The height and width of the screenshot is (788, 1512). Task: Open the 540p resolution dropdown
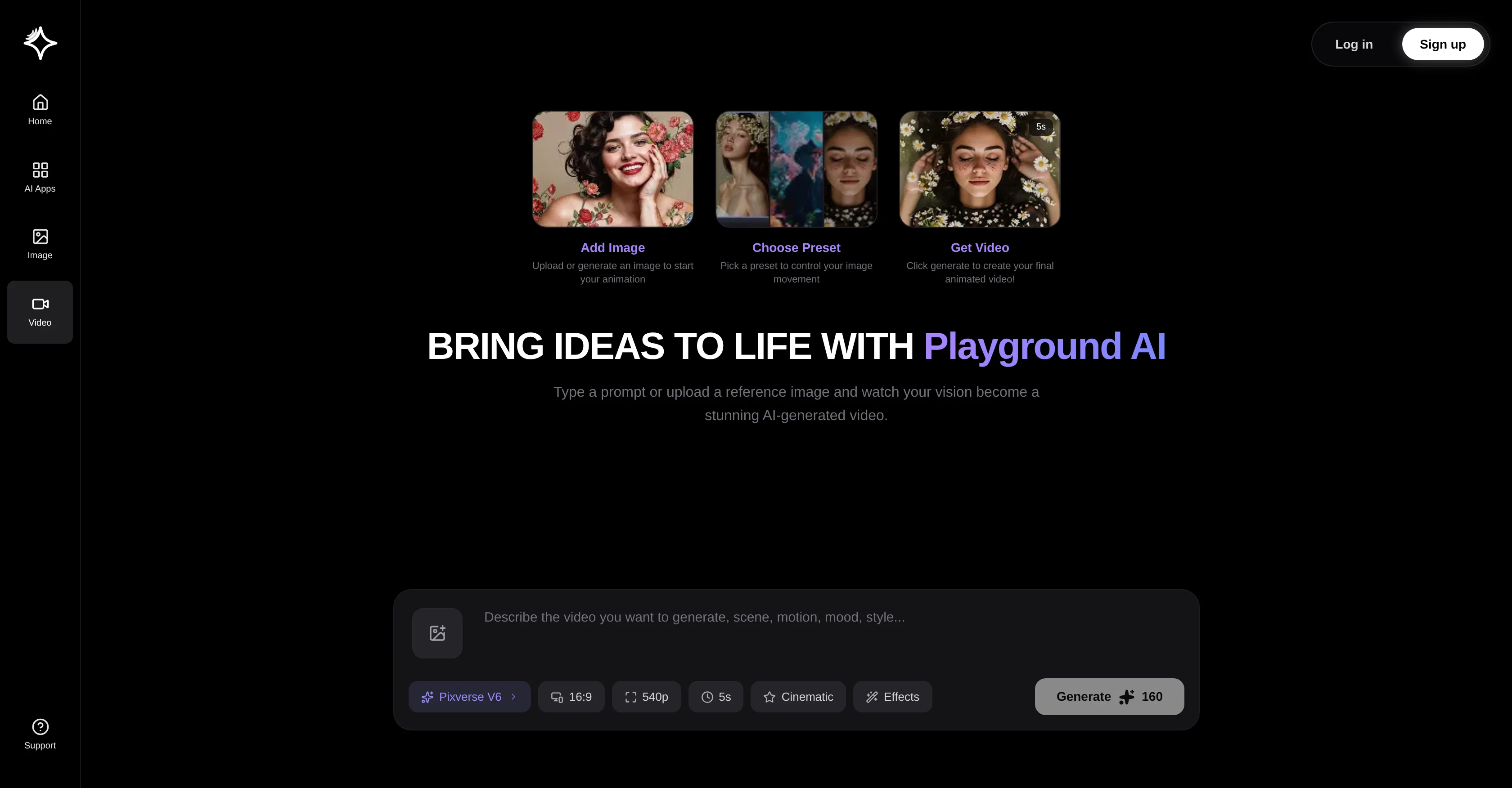point(646,696)
